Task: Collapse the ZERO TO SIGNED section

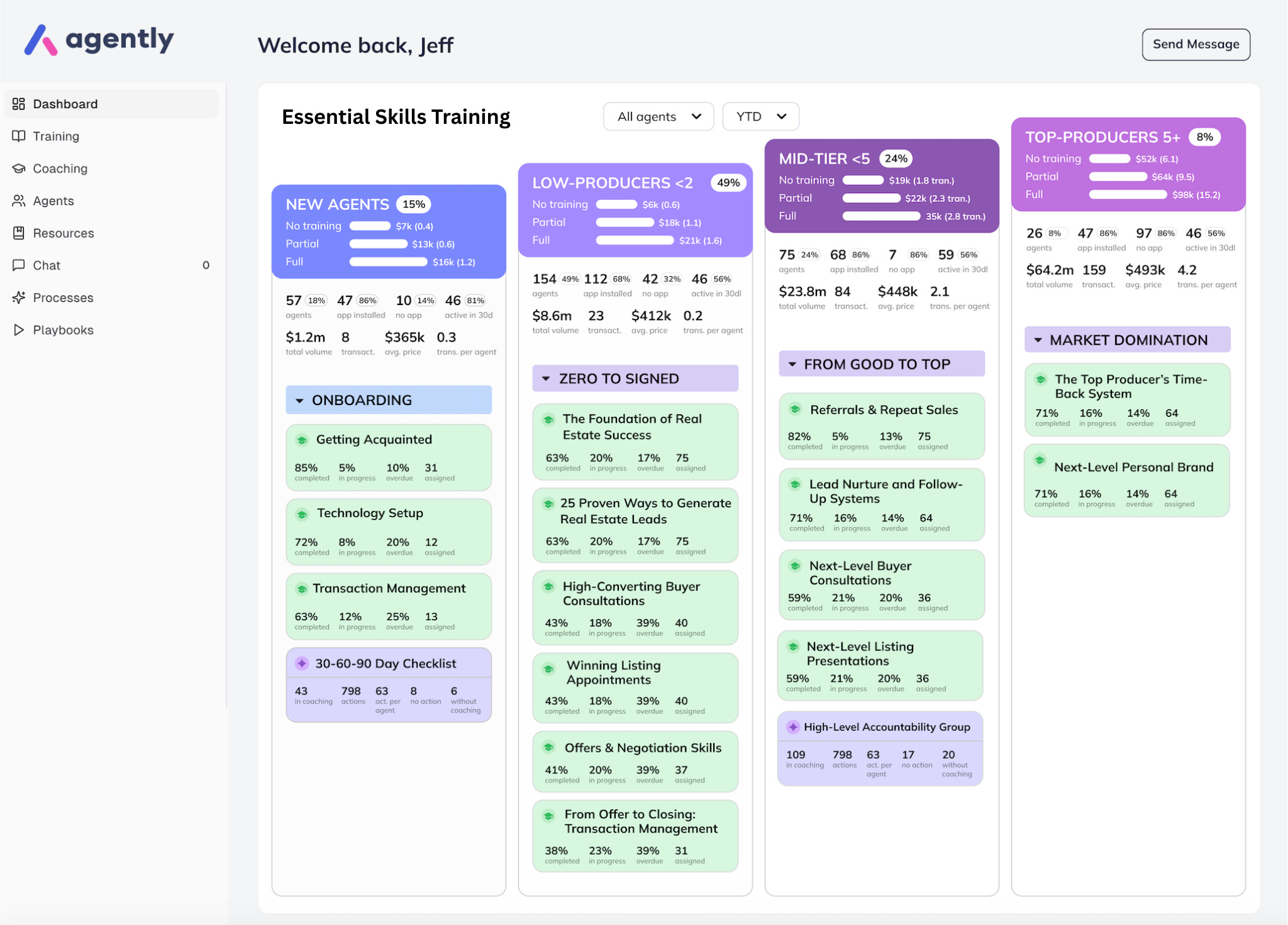Action: click(546, 379)
